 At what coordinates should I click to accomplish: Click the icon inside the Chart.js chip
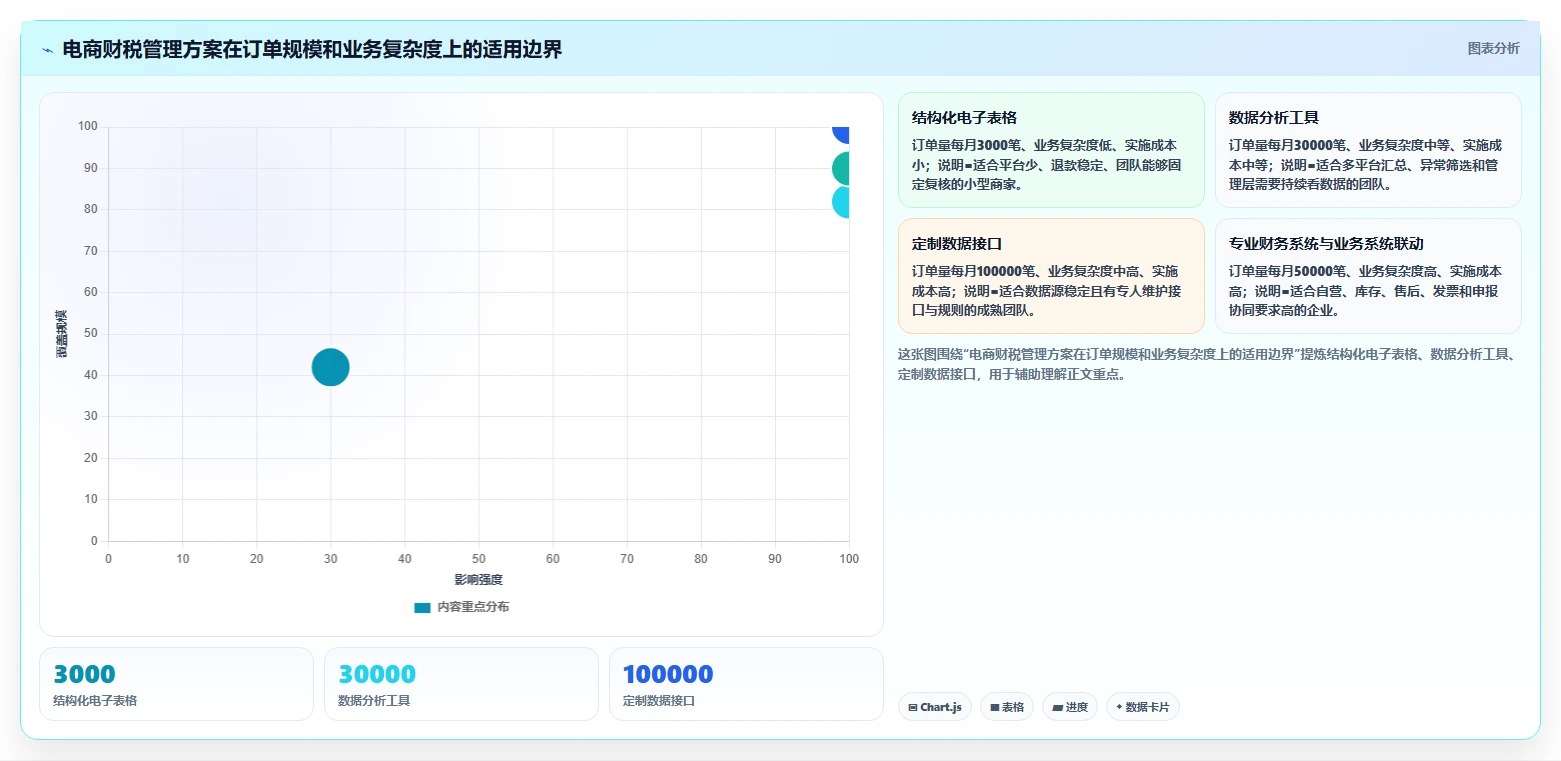pos(913,707)
